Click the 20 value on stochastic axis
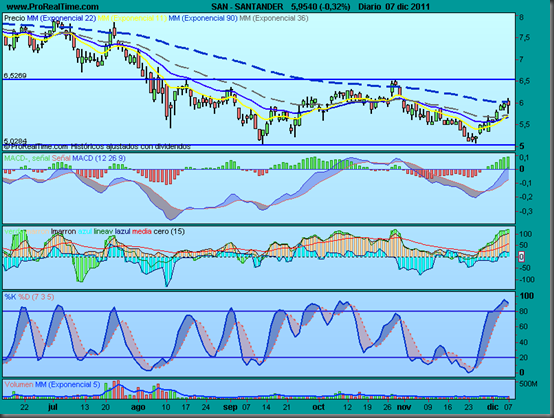Screen dimensions: 554x418 (x=523, y=358)
